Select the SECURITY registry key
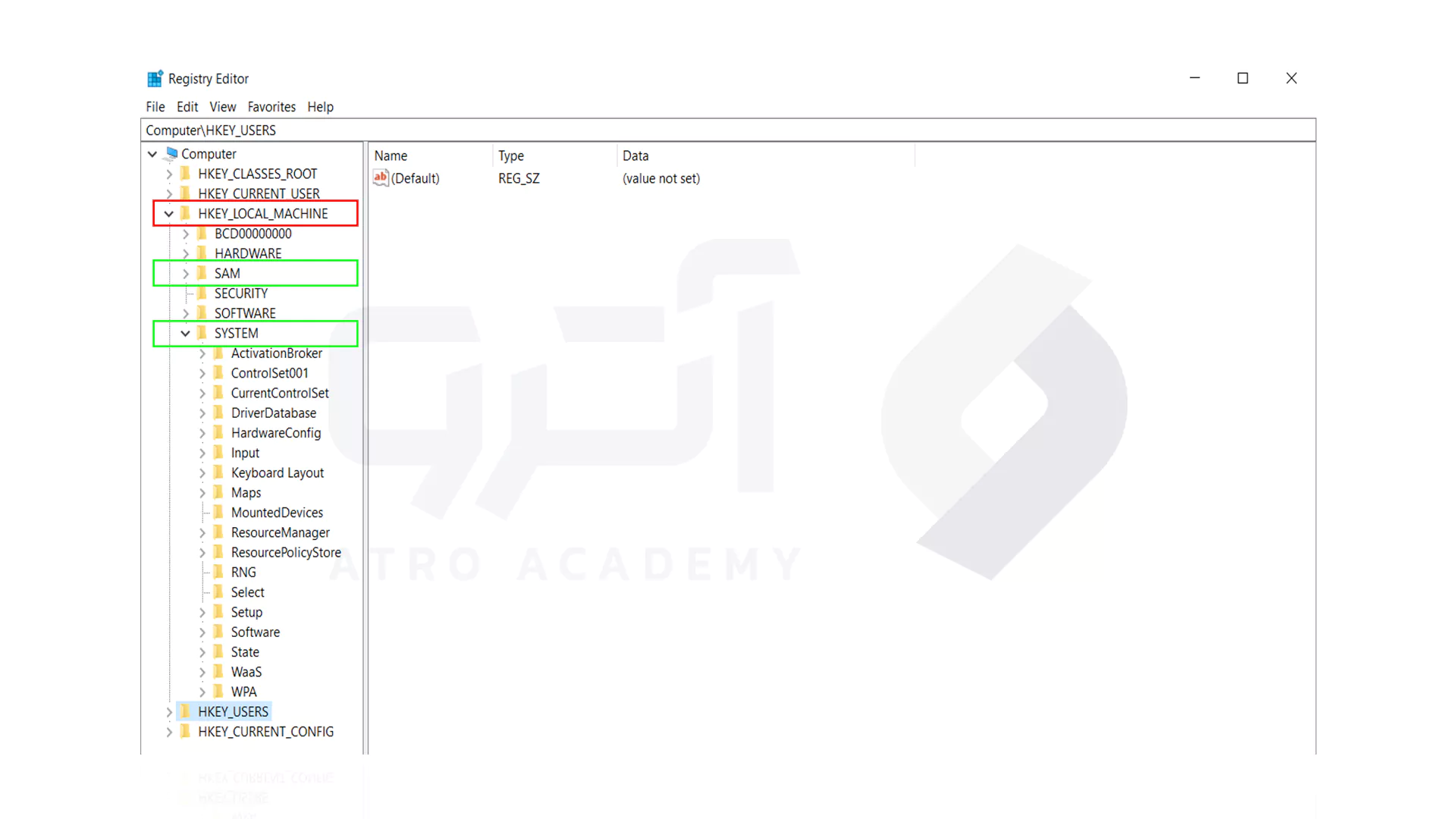 click(x=241, y=293)
